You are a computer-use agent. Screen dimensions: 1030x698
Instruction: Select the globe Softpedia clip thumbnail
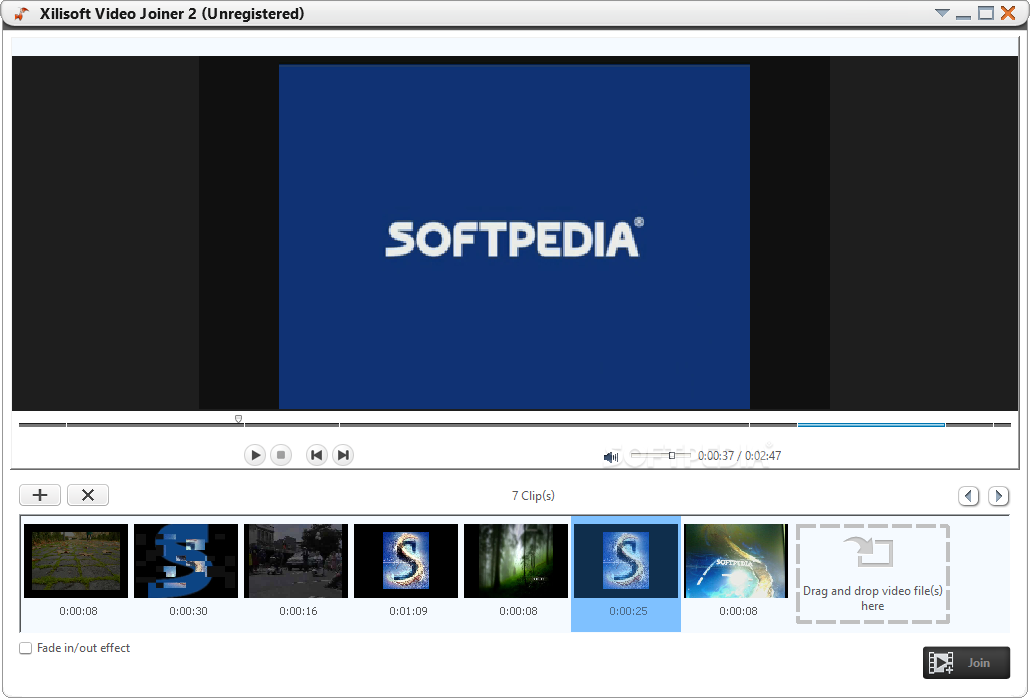[x=736, y=561]
